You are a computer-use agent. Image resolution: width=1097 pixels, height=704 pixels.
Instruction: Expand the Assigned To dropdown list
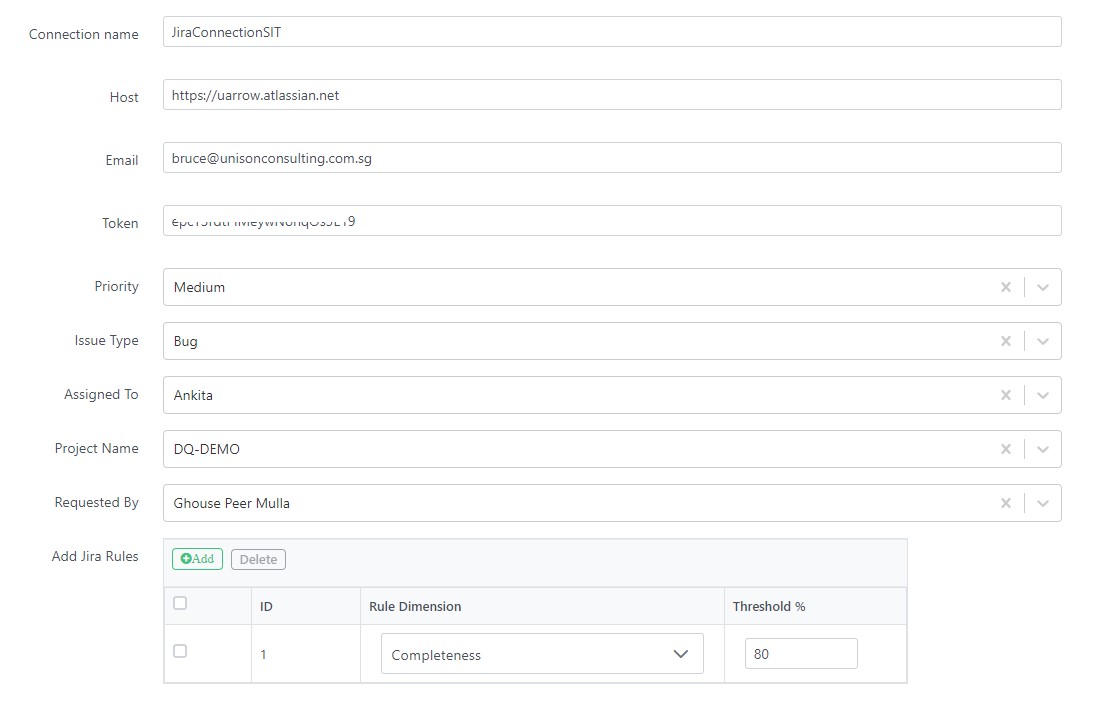pyautogui.click(x=1042, y=395)
